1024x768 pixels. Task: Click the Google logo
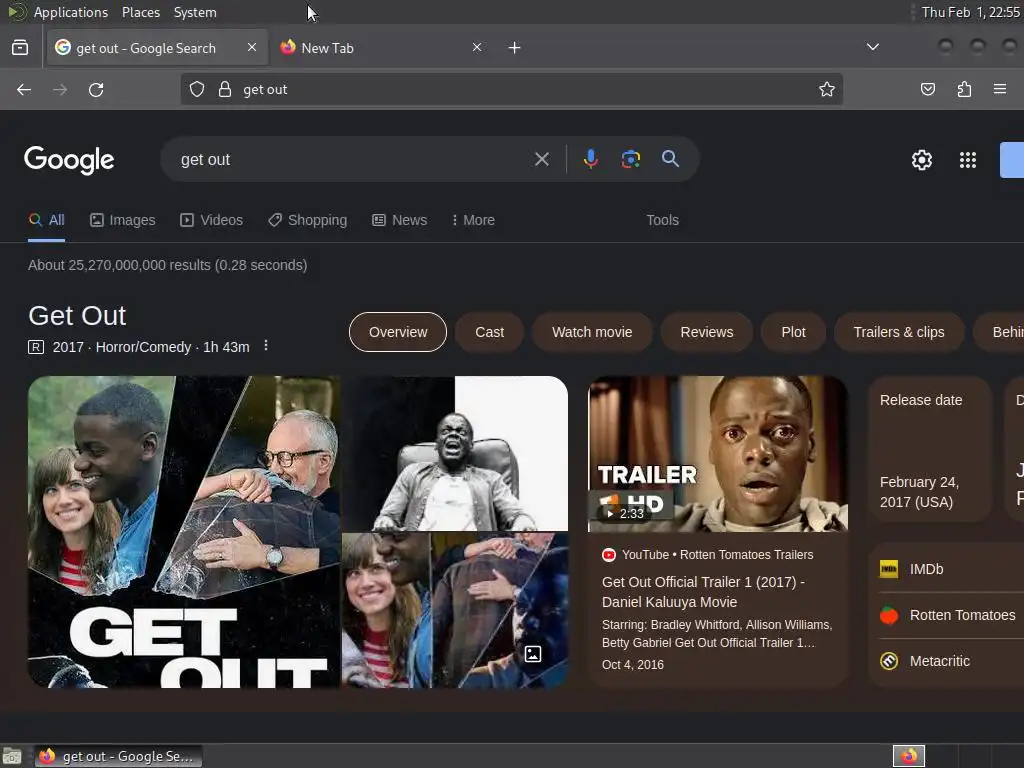69,160
